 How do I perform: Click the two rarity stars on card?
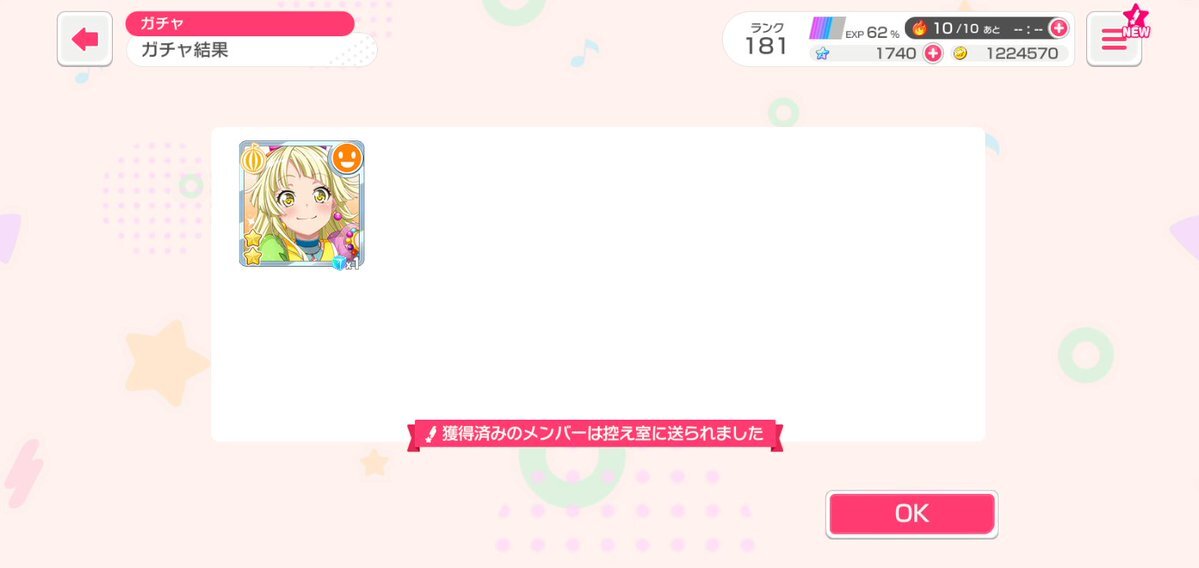click(252, 247)
